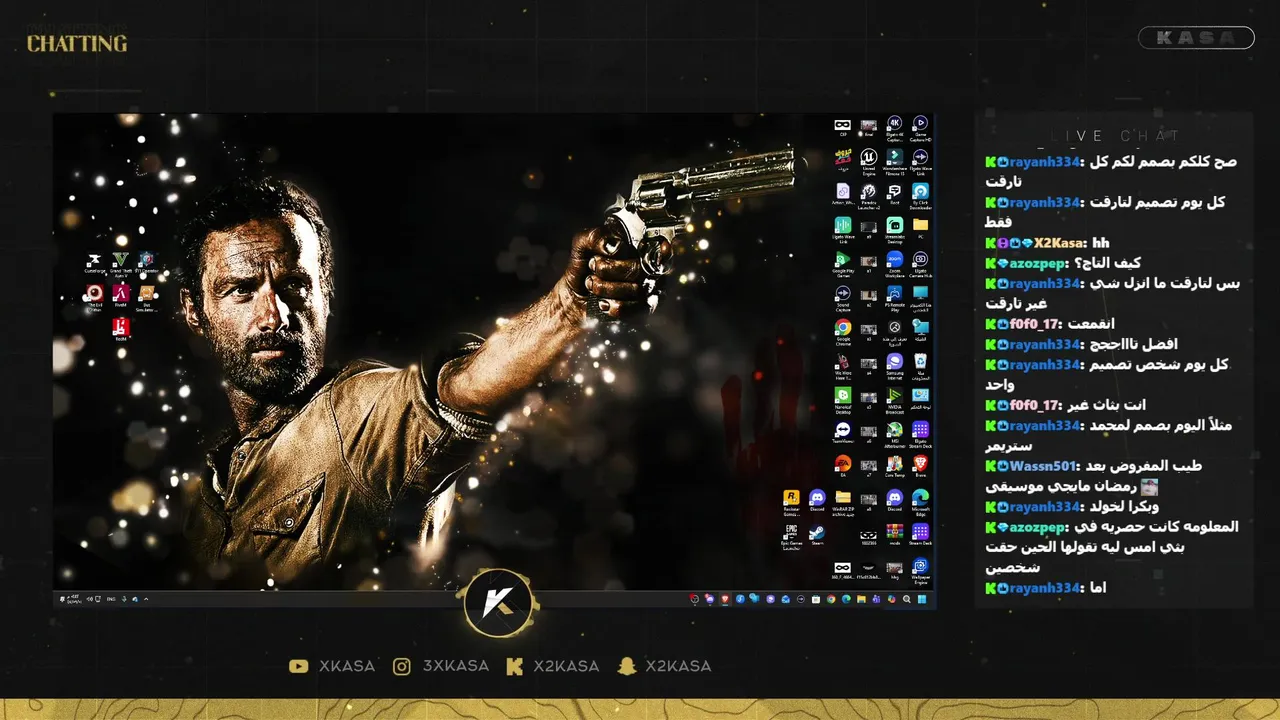Screen dimensions: 1280x720
Task: Launch the RedM desktop shortcut
Action: click(x=121, y=329)
